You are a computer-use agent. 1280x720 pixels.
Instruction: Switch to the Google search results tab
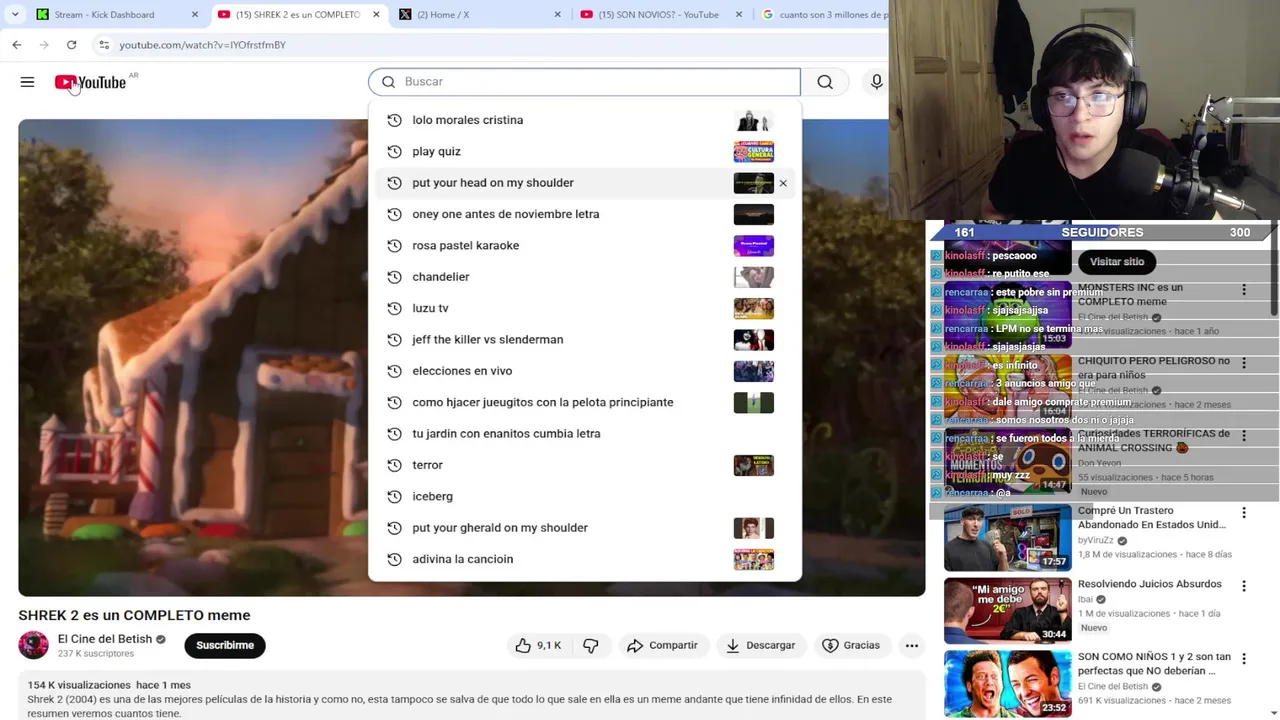pyautogui.click(x=823, y=14)
